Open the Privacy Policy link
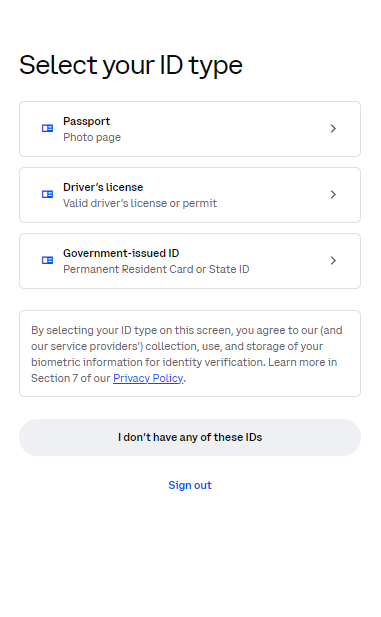381x617 pixels. pos(148,378)
